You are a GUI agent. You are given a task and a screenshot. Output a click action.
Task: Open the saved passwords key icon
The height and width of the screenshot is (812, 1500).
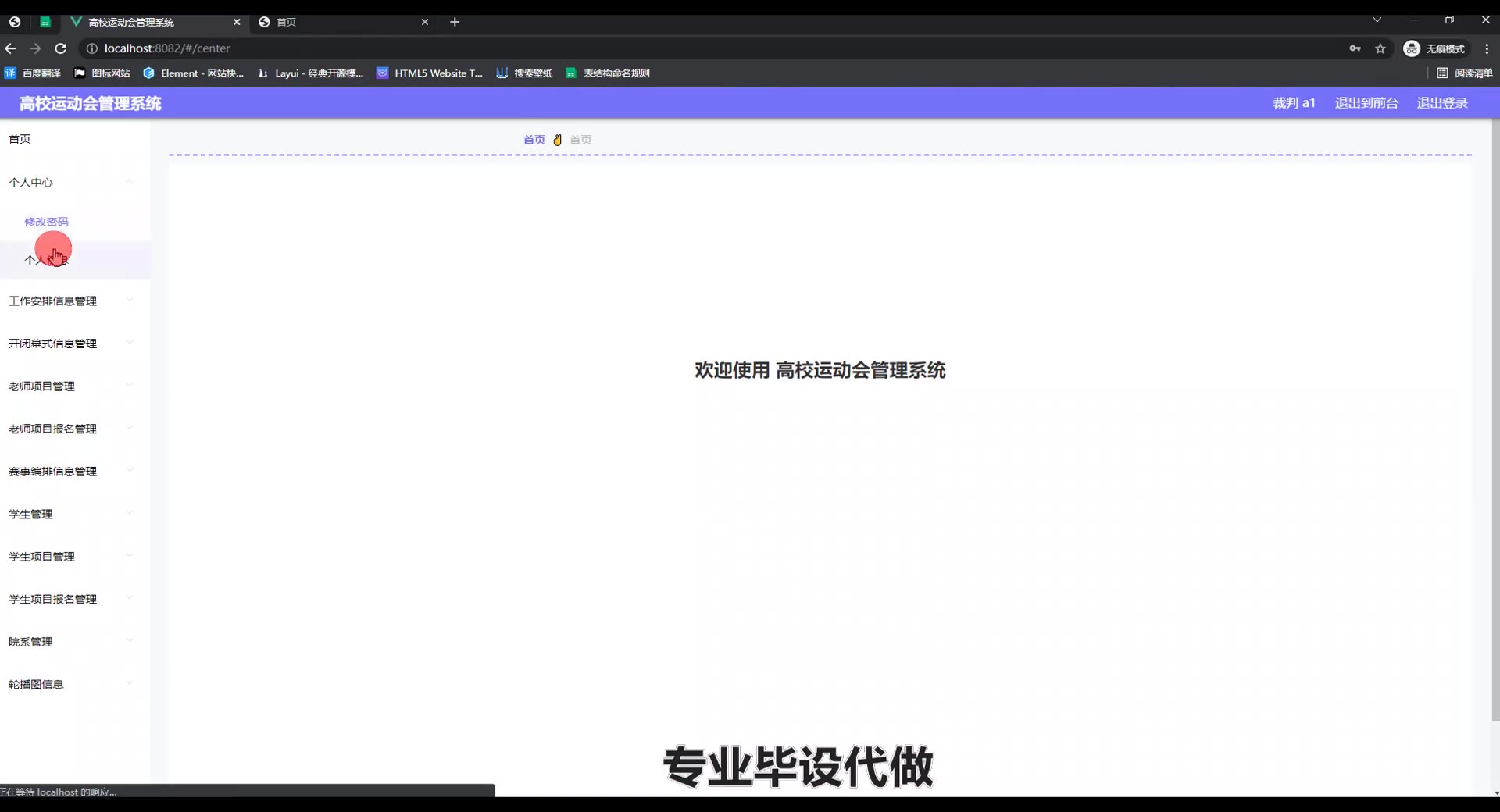(1355, 48)
